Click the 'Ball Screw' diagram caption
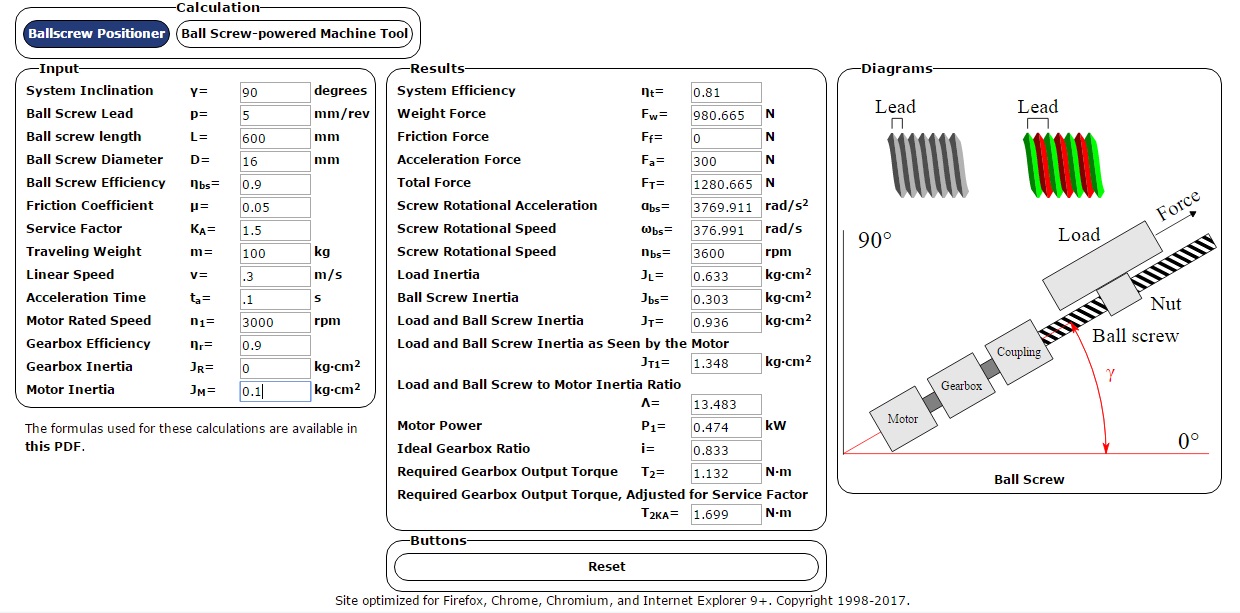Screen dimensions: 1240x613 [1029, 480]
